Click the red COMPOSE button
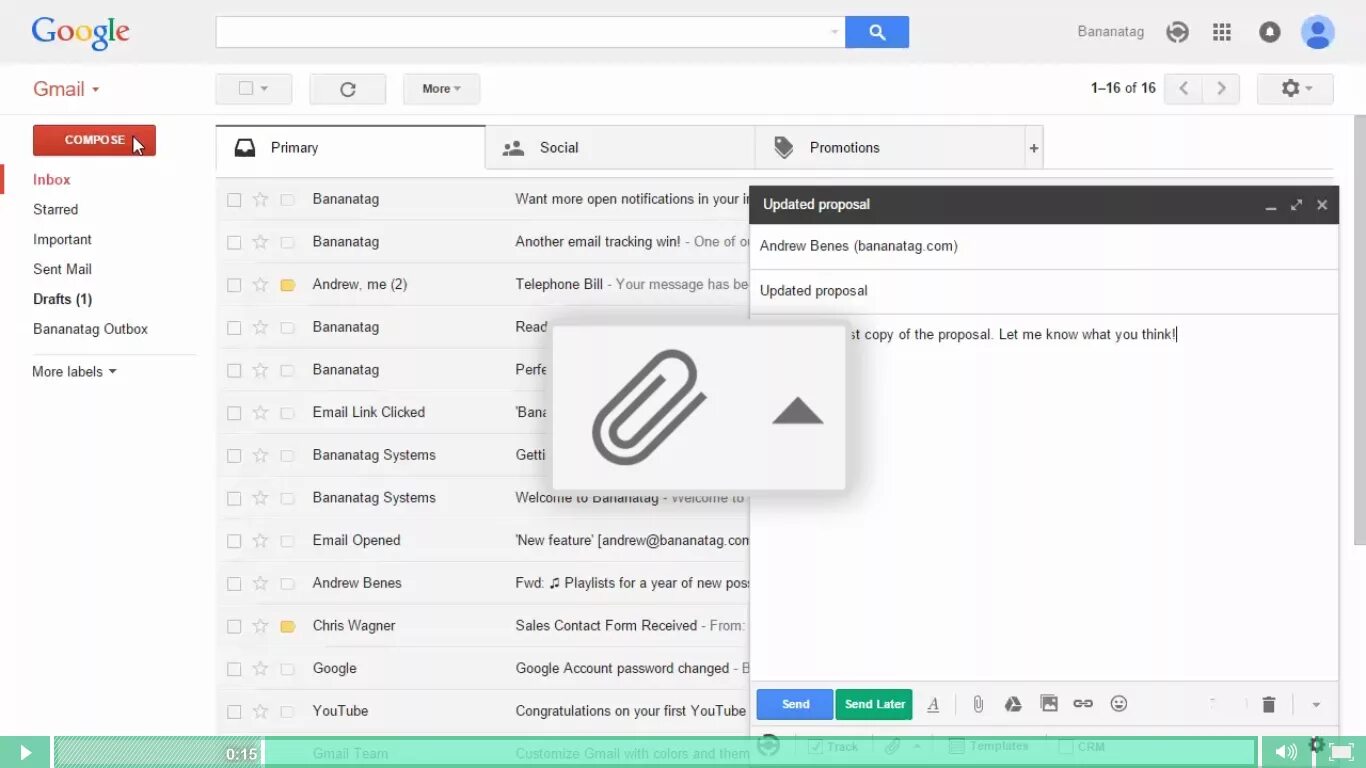Viewport: 1366px width, 768px height. (94, 140)
